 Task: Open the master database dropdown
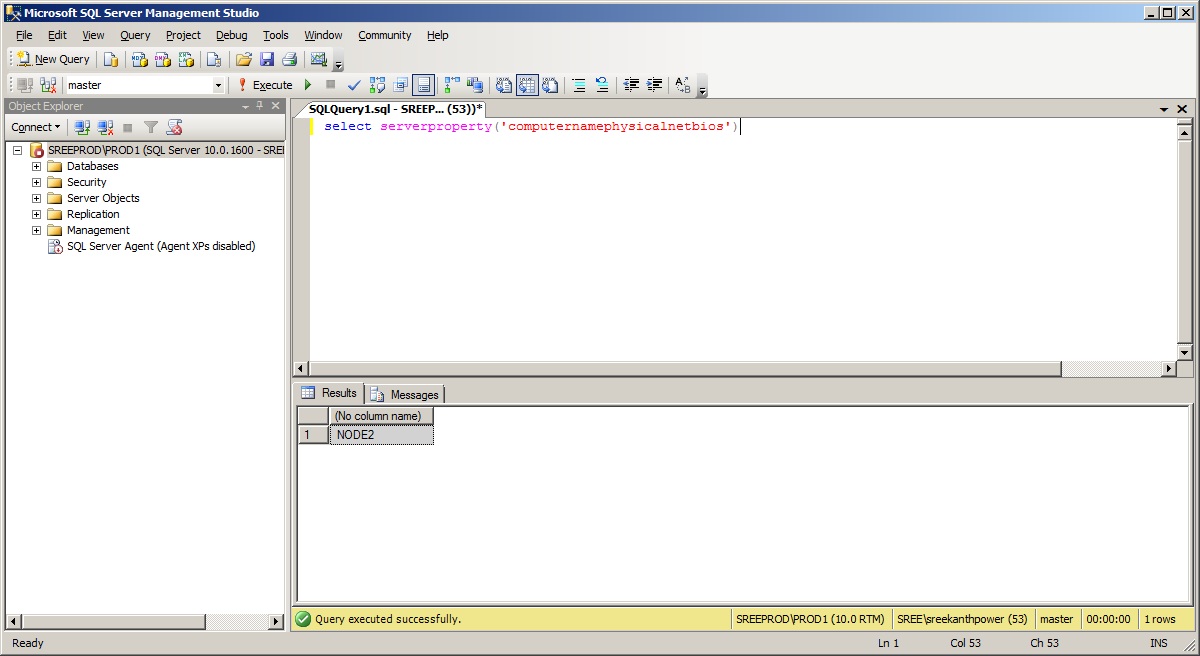(x=218, y=85)
